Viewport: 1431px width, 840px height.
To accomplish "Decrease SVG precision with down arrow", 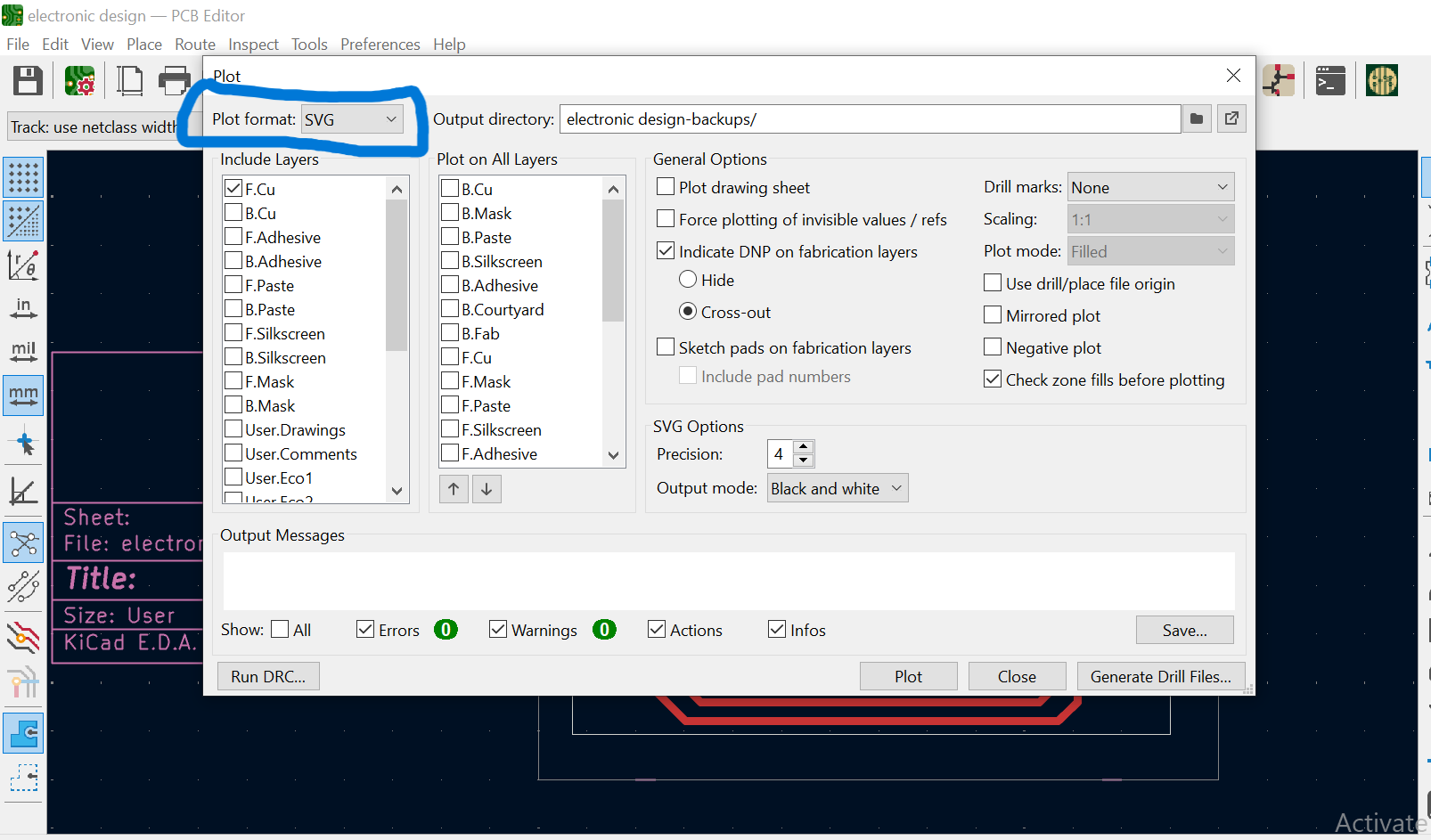I will [804, 461].
